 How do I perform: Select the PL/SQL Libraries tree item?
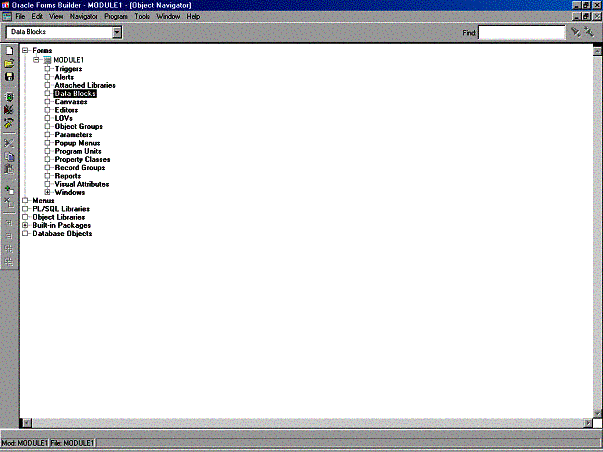point(61,209)
